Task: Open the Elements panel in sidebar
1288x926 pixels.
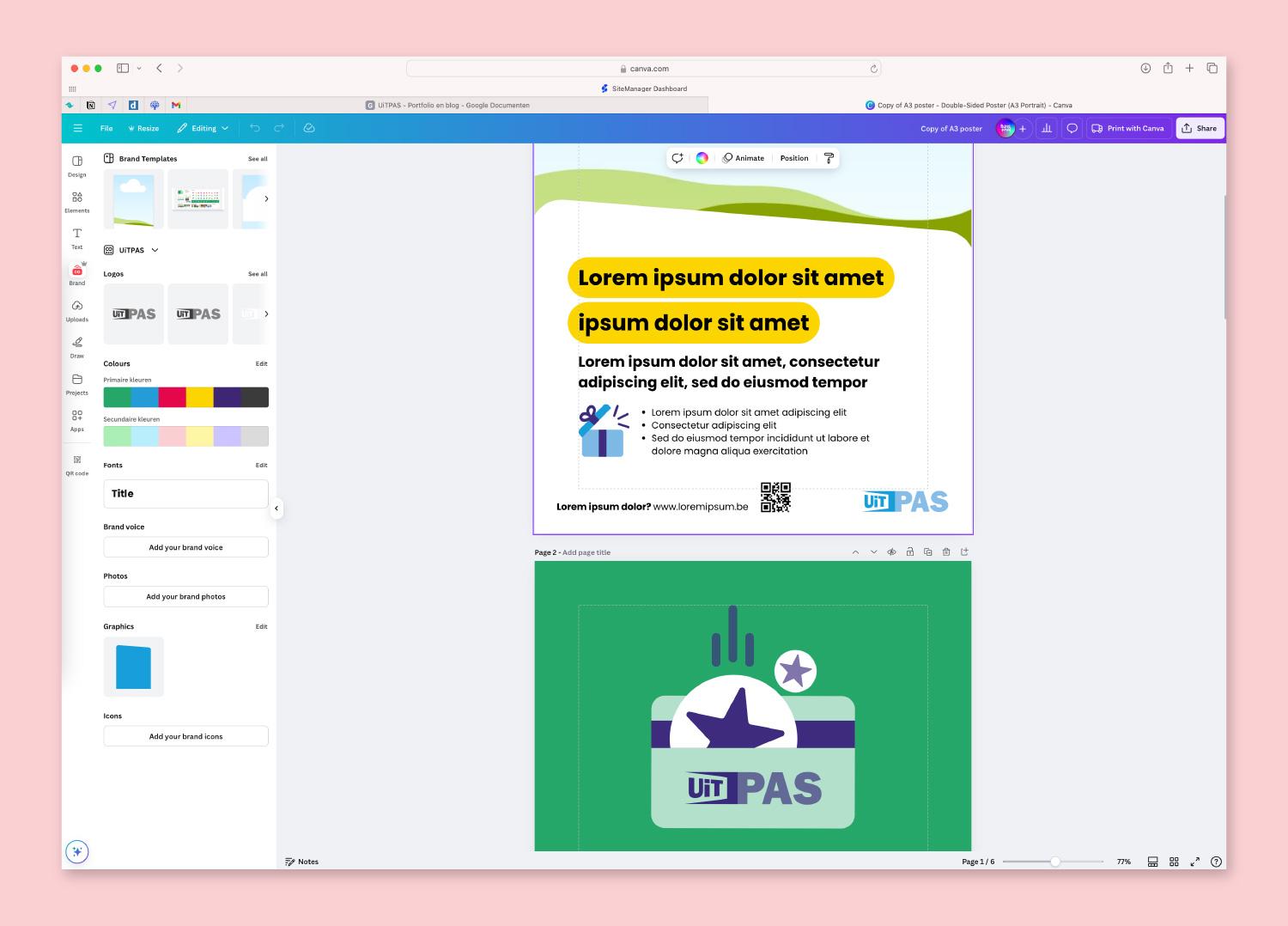Action: tap(77, 202)
